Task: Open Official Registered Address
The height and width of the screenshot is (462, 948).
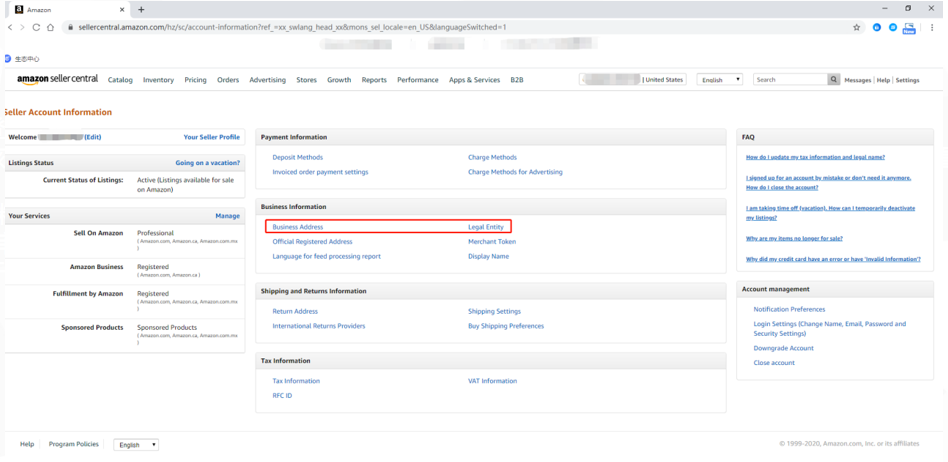Action: [x=313, y=241]
